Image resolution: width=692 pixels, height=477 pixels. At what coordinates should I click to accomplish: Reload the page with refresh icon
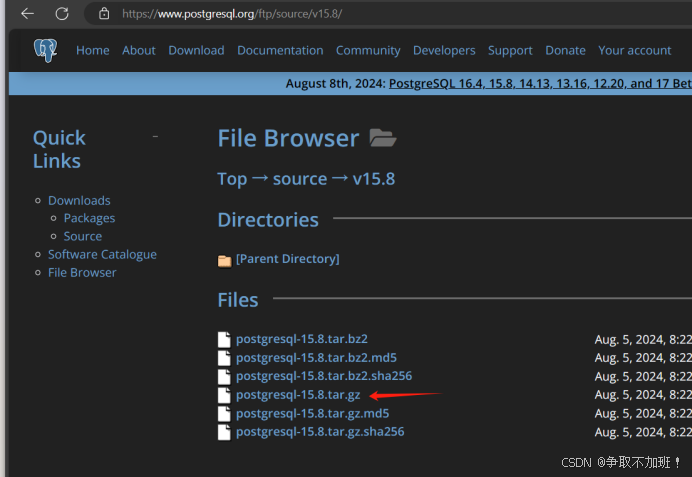62,14
